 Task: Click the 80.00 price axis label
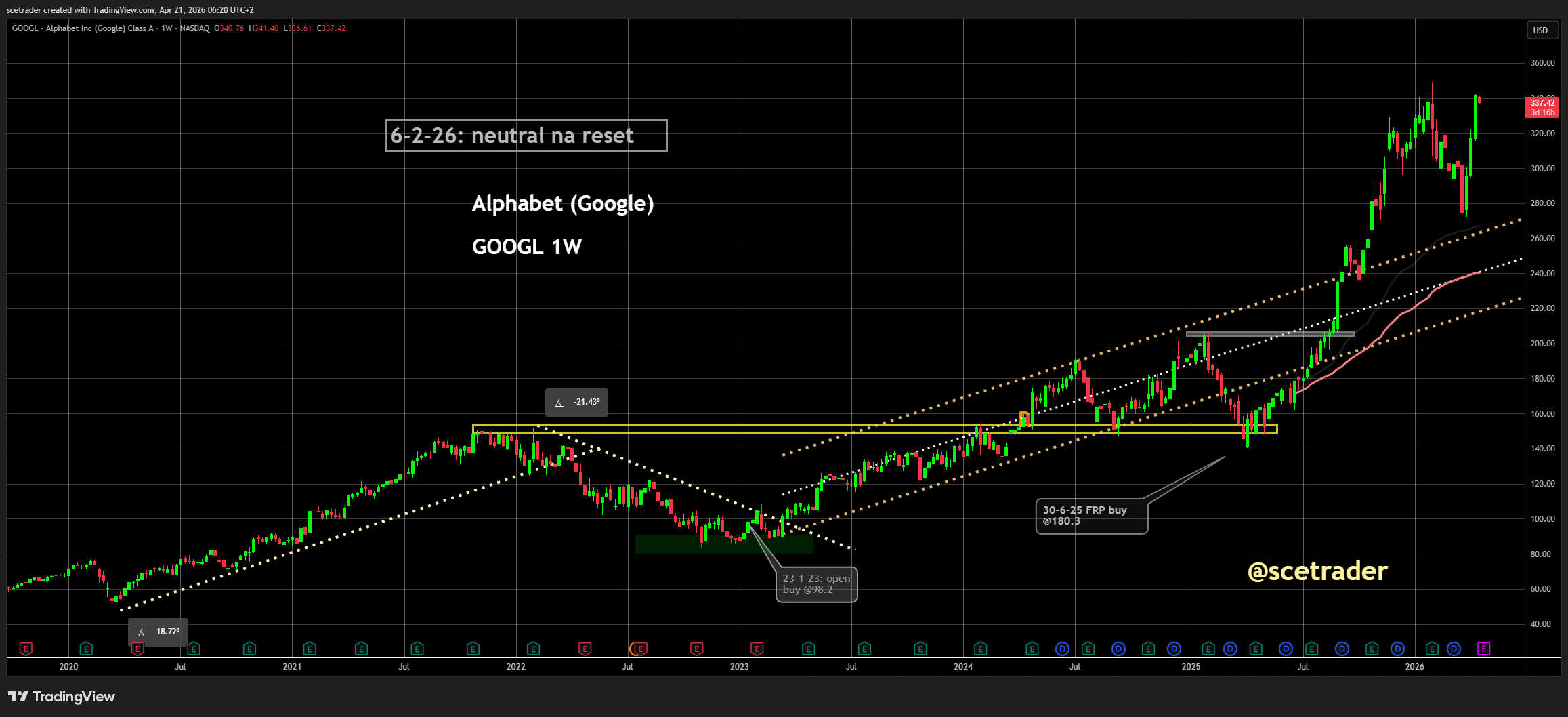[1540, 554]
